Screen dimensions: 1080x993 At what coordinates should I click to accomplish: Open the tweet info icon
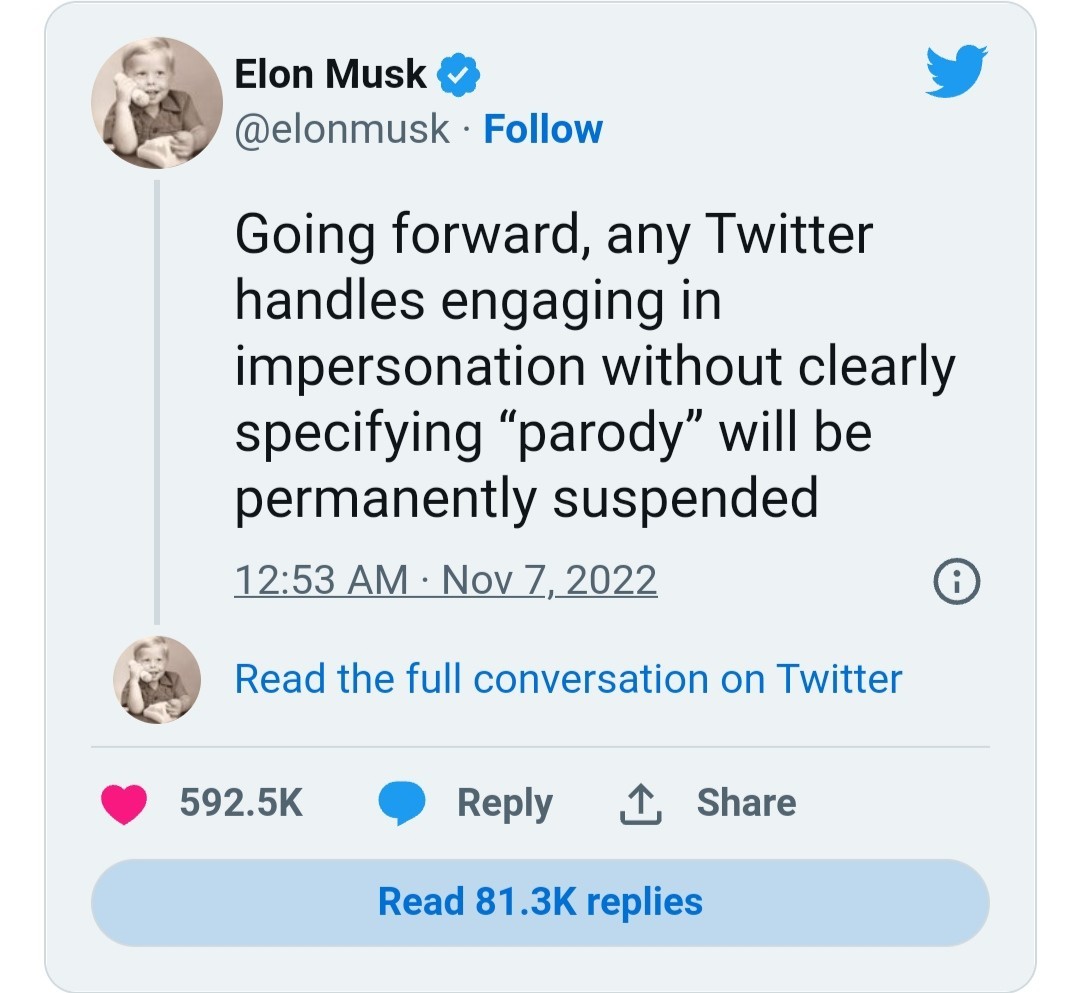956,581
